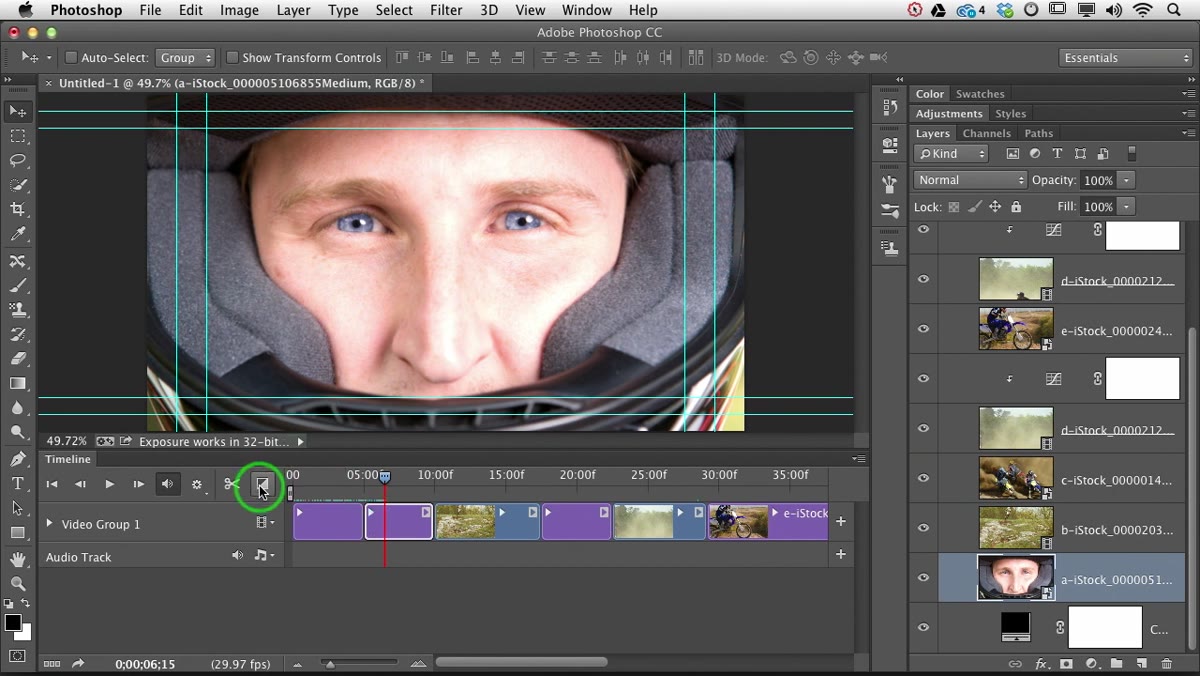1200x676 pixels.
Task: Select the Hand tool
Action: pyautogui.click(x=18, y=559)
